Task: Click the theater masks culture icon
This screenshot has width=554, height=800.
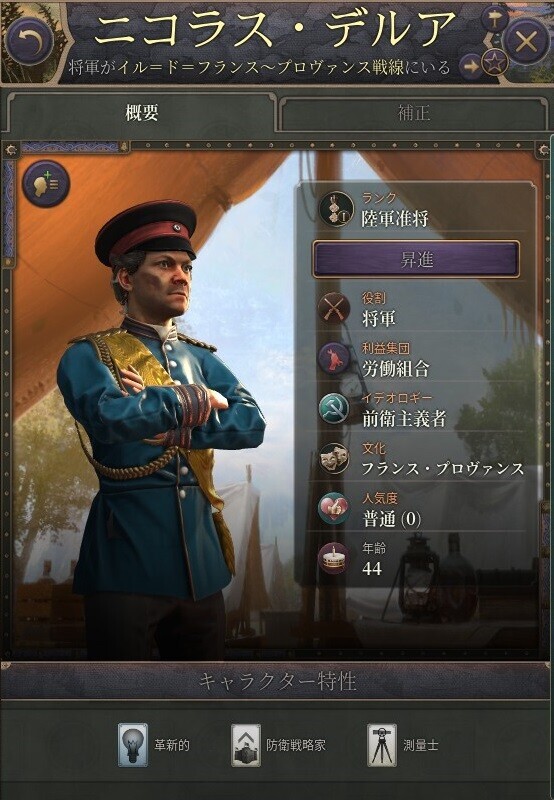Action: pyautogui.click(x=334, y=458)
